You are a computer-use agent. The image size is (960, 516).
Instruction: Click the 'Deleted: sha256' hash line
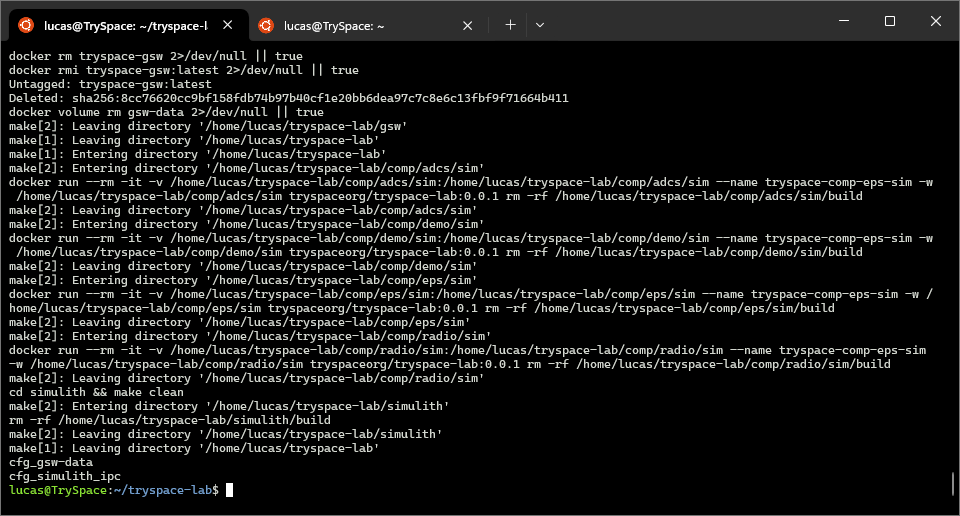pos(288,98)
